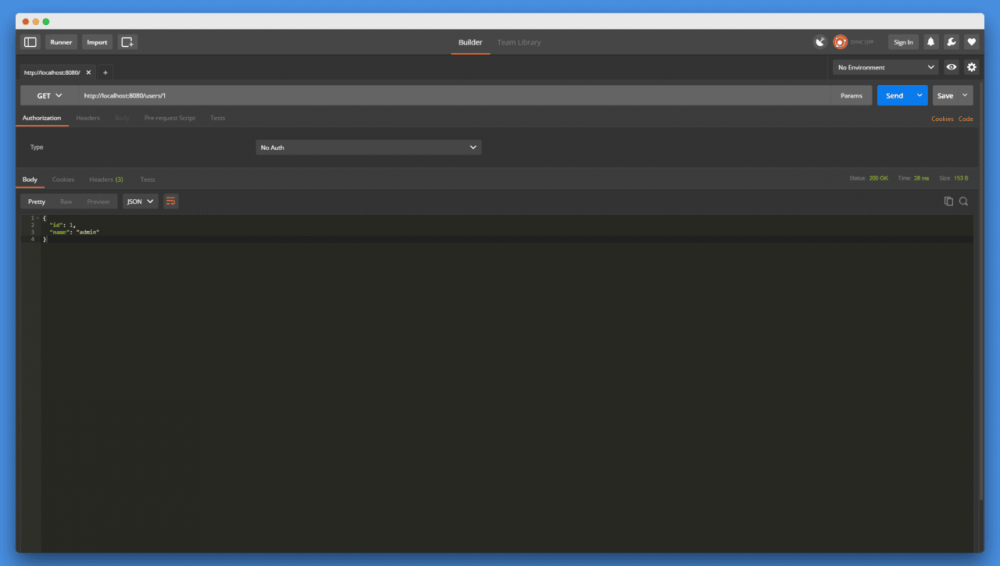The image size is (1000, 566).
Task: Open Pre-request Script tab
Action: pos(170,118)
